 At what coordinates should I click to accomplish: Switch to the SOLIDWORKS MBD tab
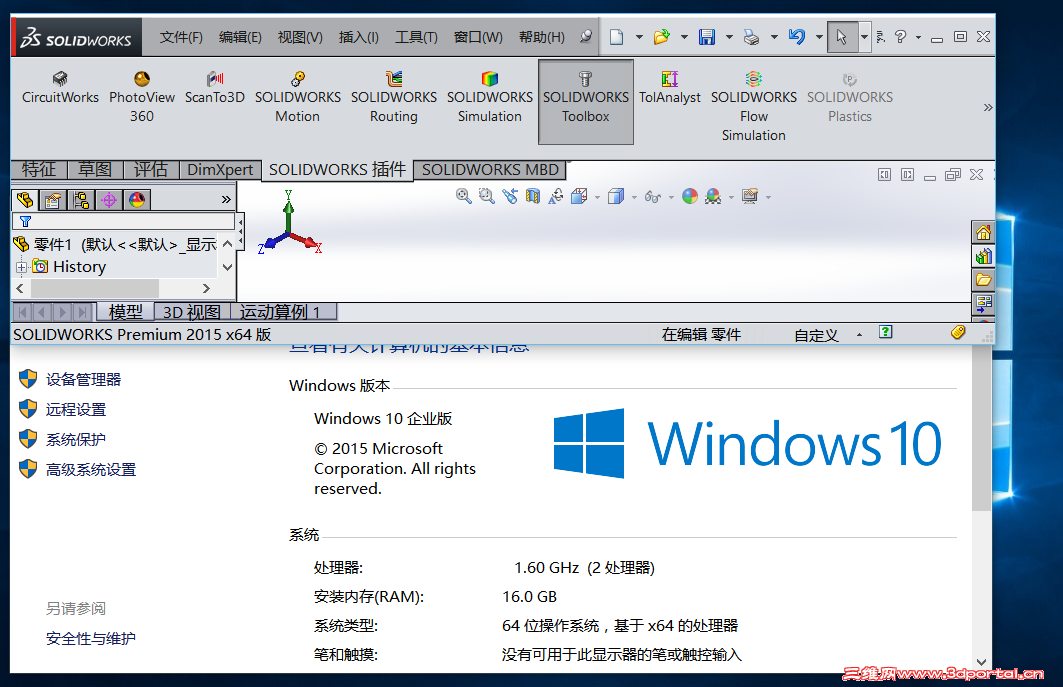(491, 170)
